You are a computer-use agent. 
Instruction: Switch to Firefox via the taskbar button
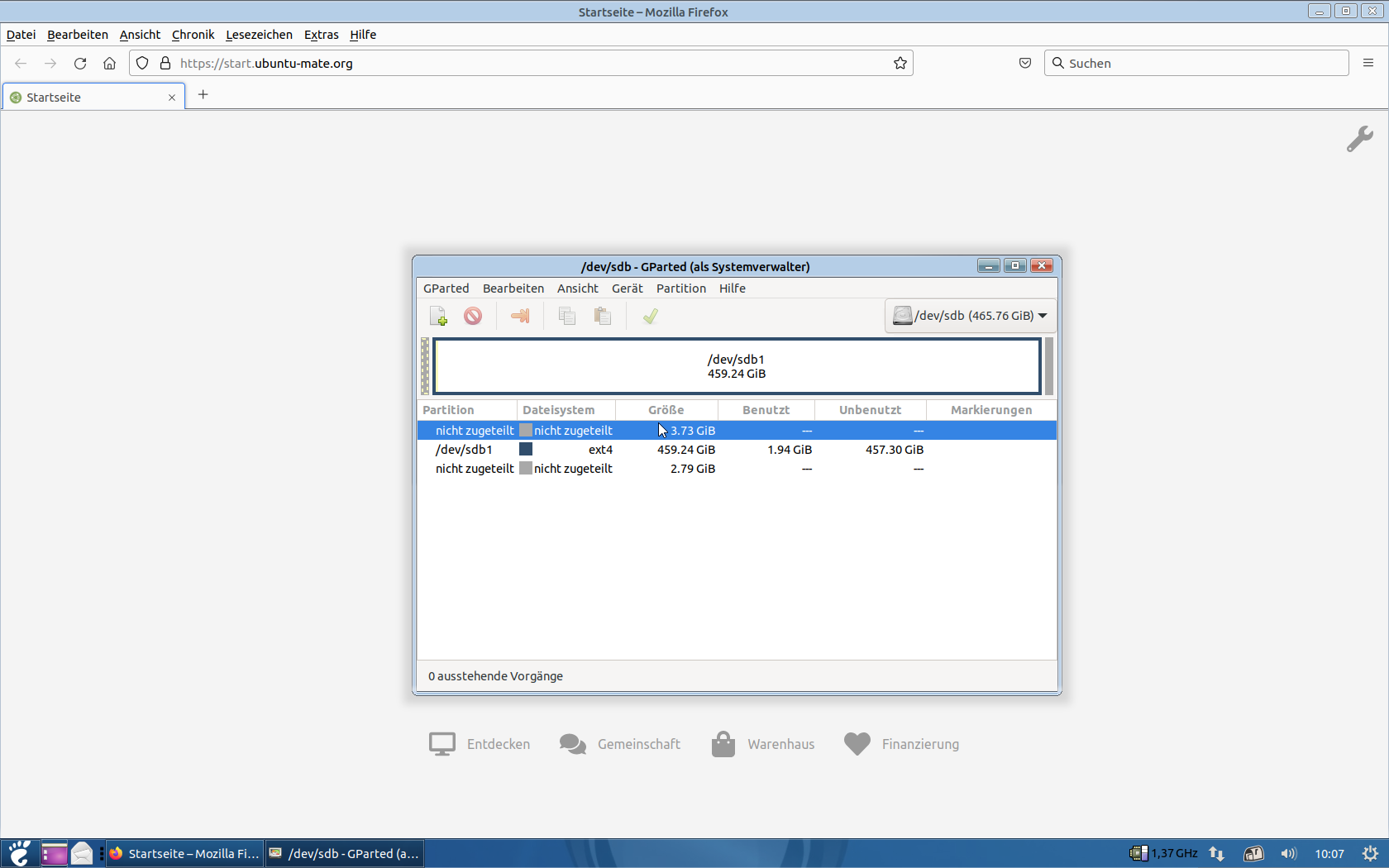(x=185, y=854)
